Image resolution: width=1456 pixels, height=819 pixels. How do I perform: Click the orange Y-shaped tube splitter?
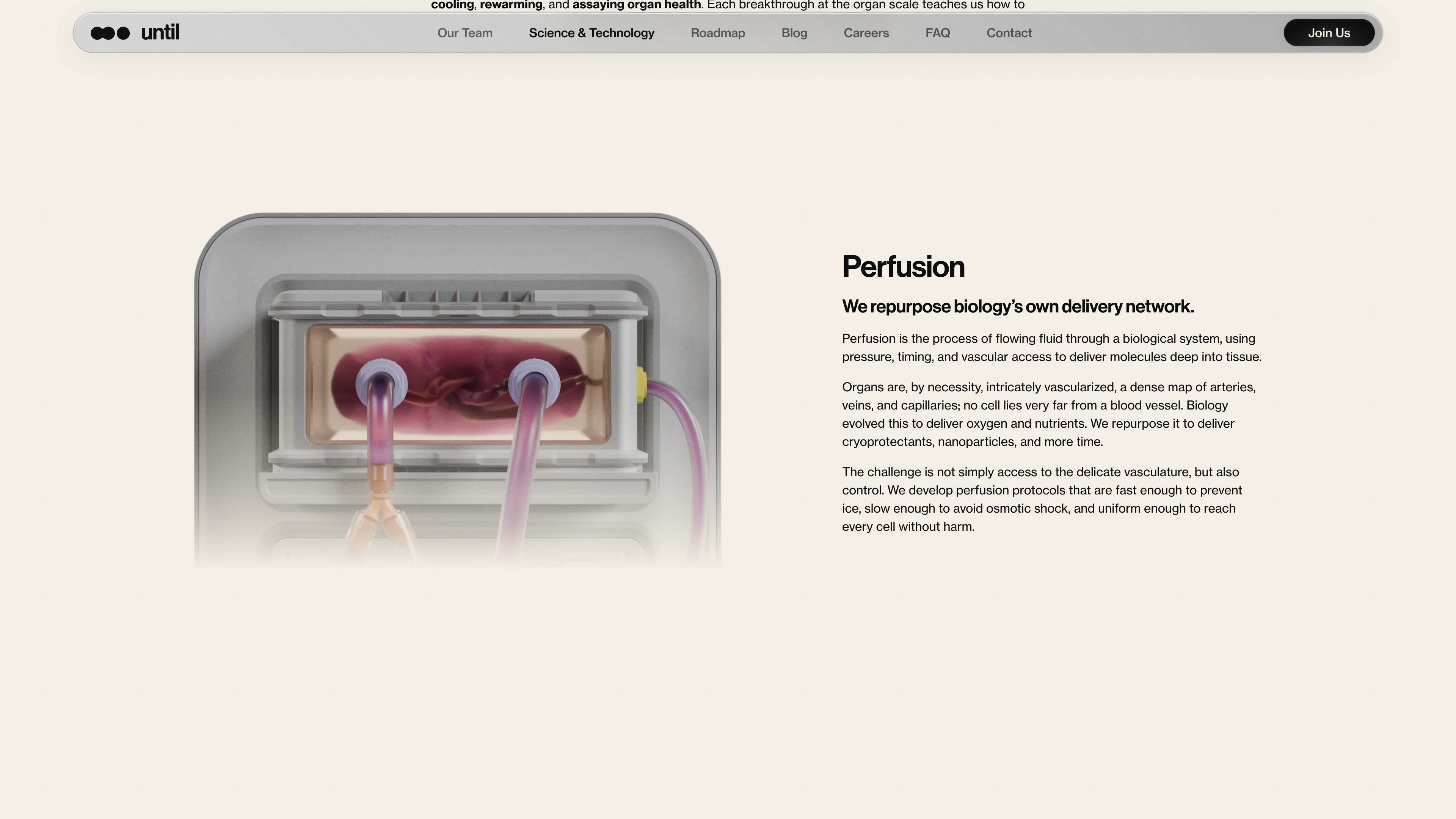tap(380, 503)
